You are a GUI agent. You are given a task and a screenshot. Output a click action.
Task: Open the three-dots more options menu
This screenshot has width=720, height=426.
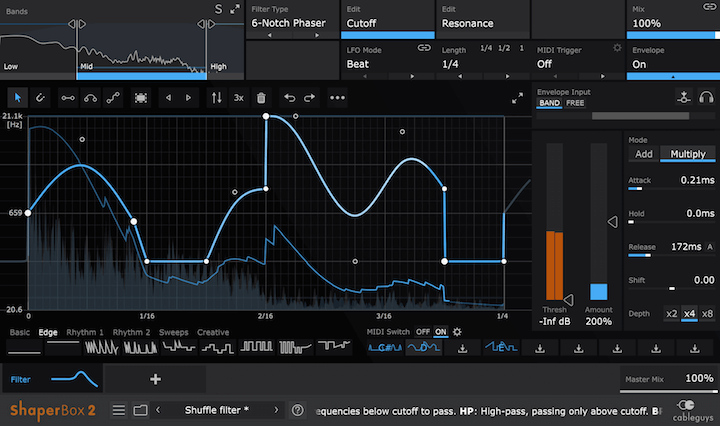pyautogui.click(x=337, y=98)
